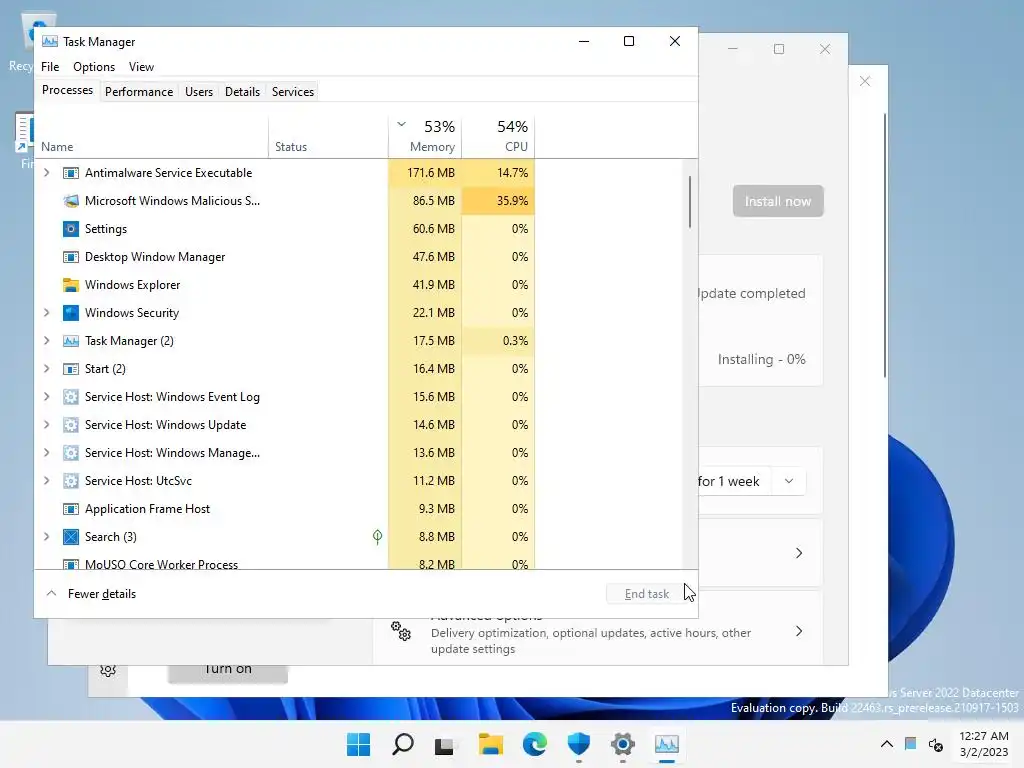The width and height of the screenshot is (1024, 768).
Task: Switch to the Users tab
Action: pyautogui.click(x=199, y=92)
